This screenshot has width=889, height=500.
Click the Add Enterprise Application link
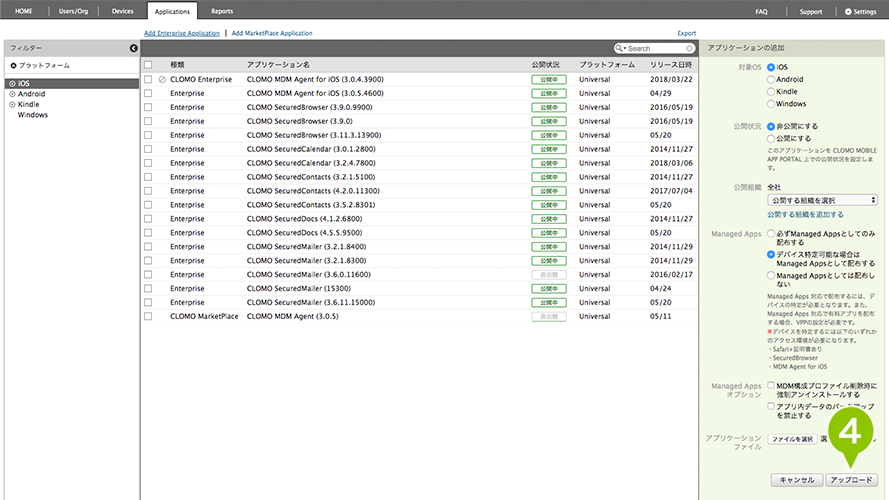[181, 33]
